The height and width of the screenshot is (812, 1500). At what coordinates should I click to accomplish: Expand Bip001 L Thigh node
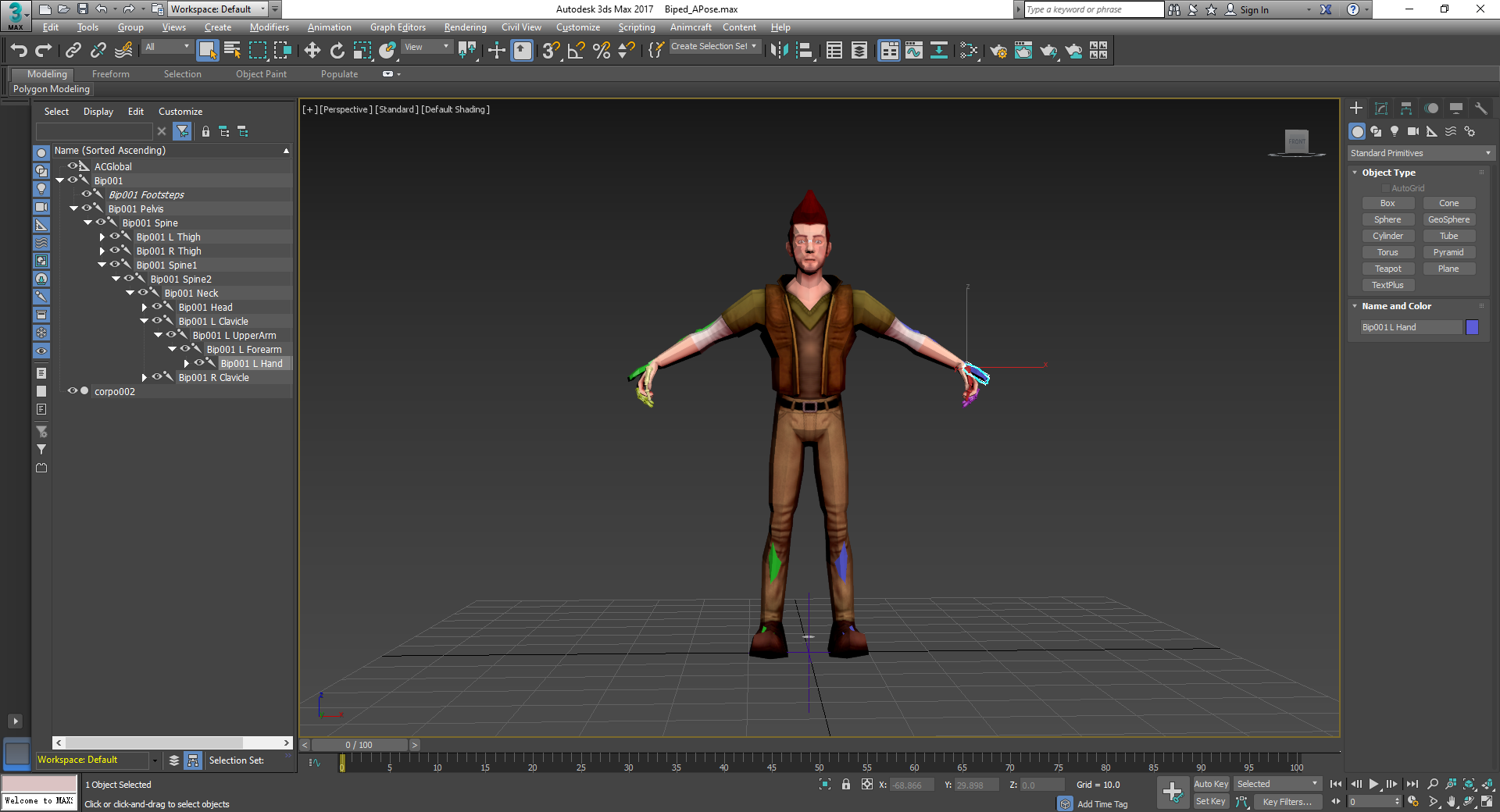pyautogui.click(x=102, y=237)
